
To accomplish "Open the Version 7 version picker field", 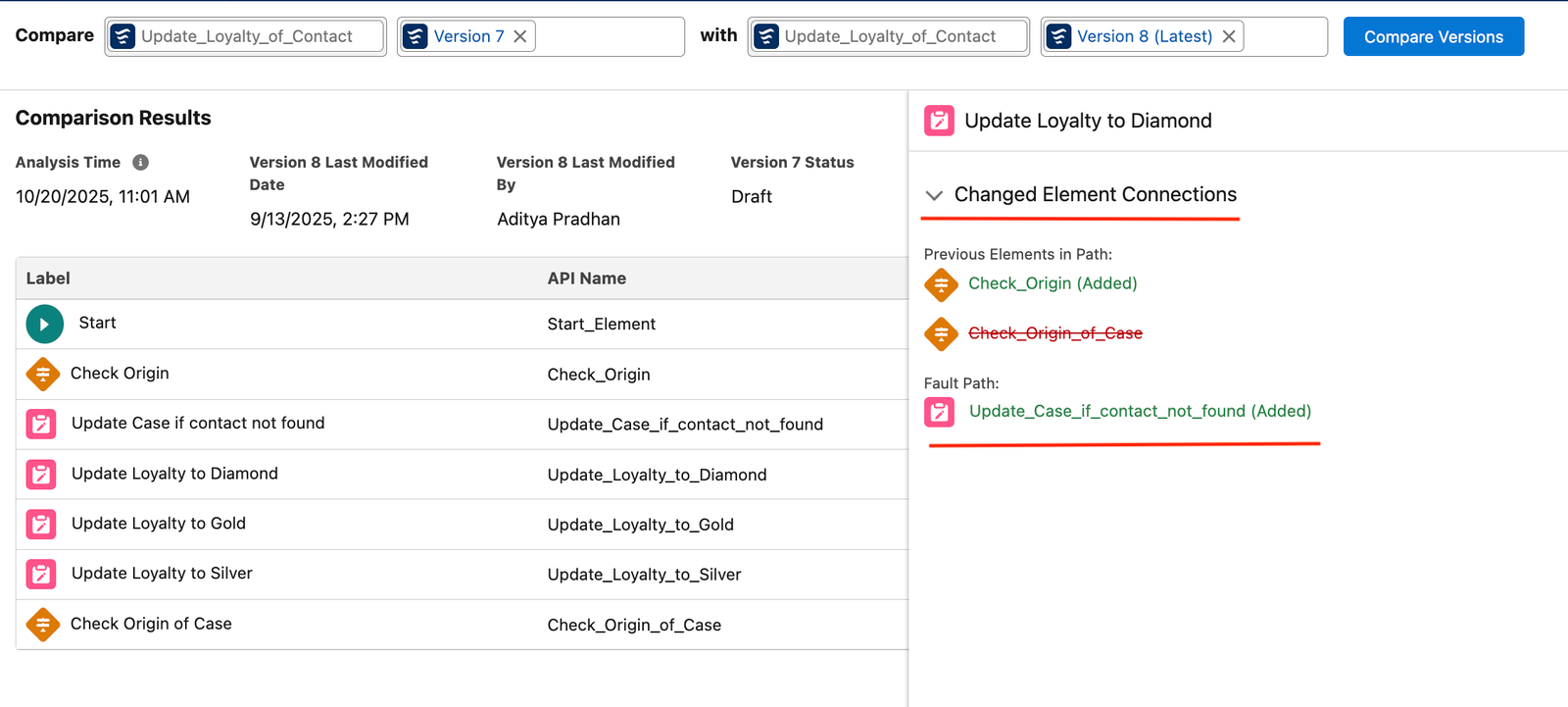I will (608, 36).
